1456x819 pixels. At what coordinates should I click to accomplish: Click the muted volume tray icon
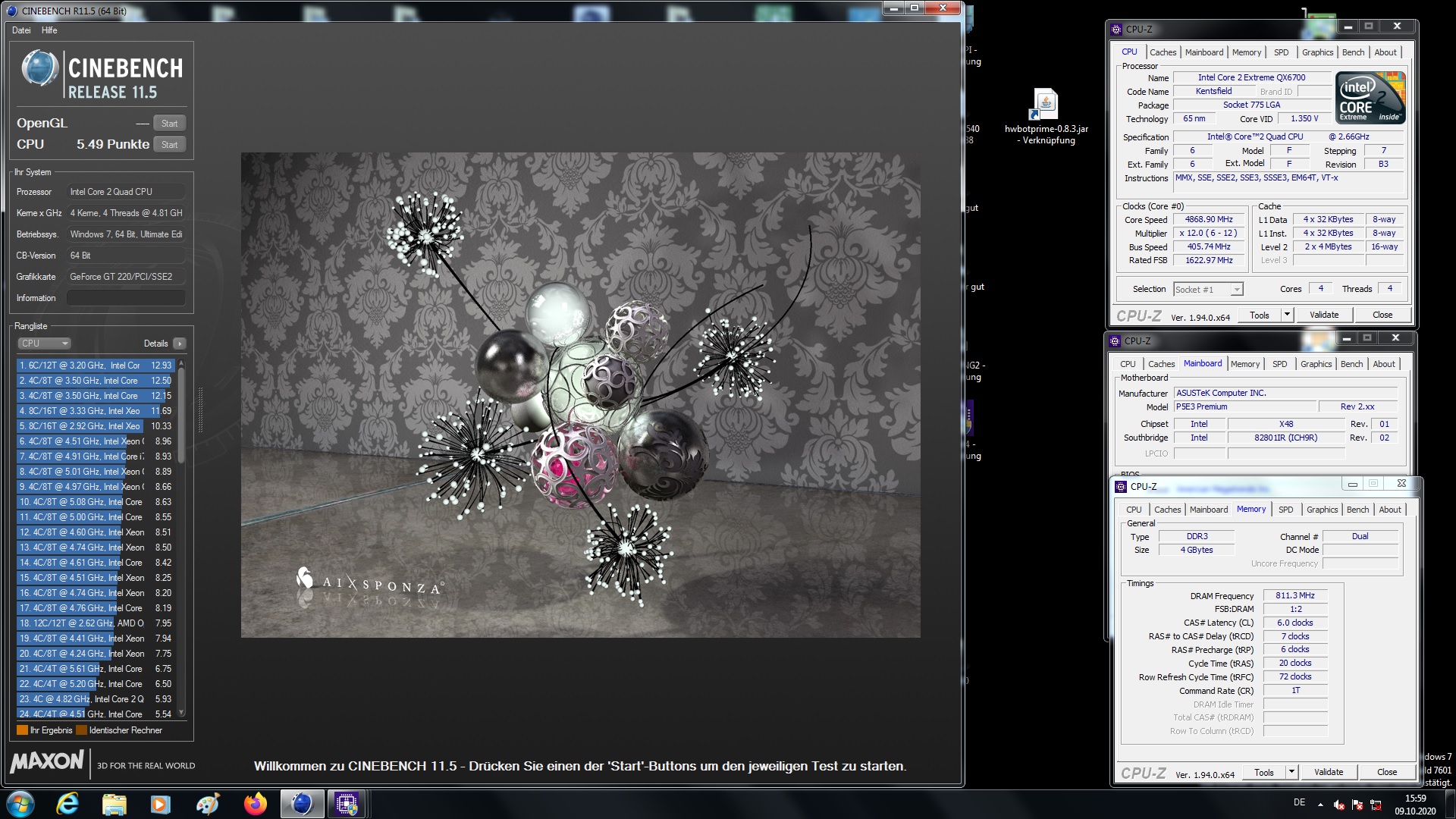[1339, 805]
